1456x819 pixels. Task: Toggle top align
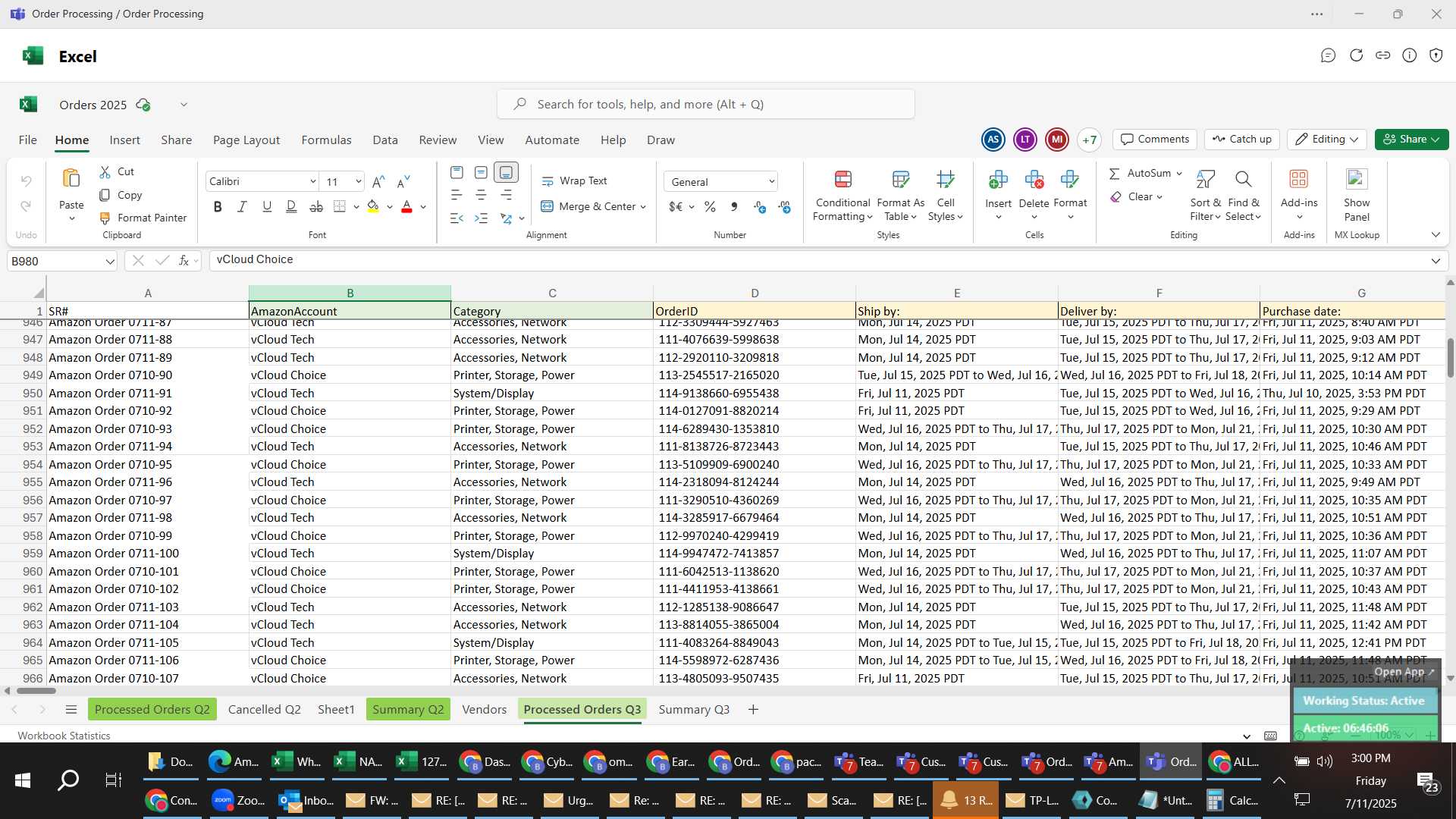click(457, 172)
